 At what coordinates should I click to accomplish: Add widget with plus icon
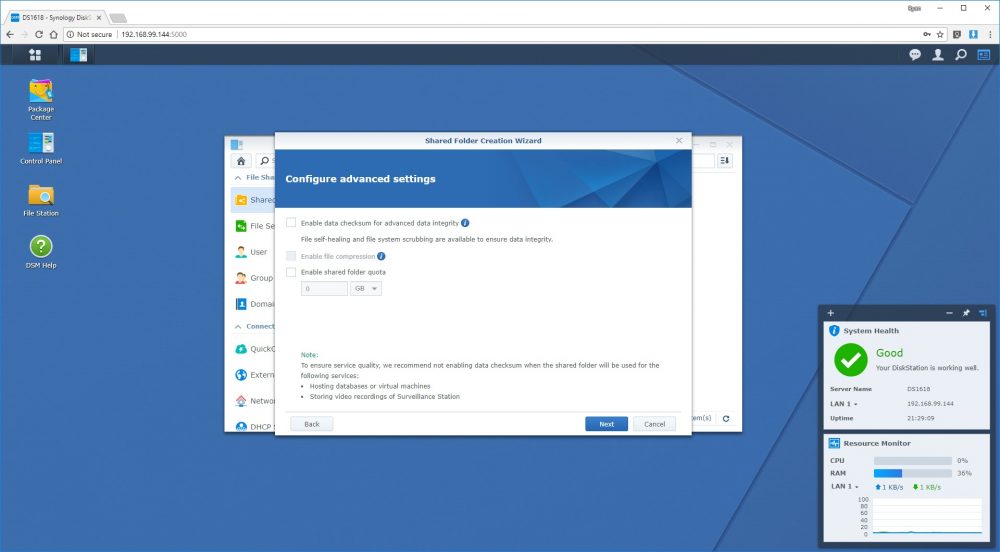coord(830,313)
